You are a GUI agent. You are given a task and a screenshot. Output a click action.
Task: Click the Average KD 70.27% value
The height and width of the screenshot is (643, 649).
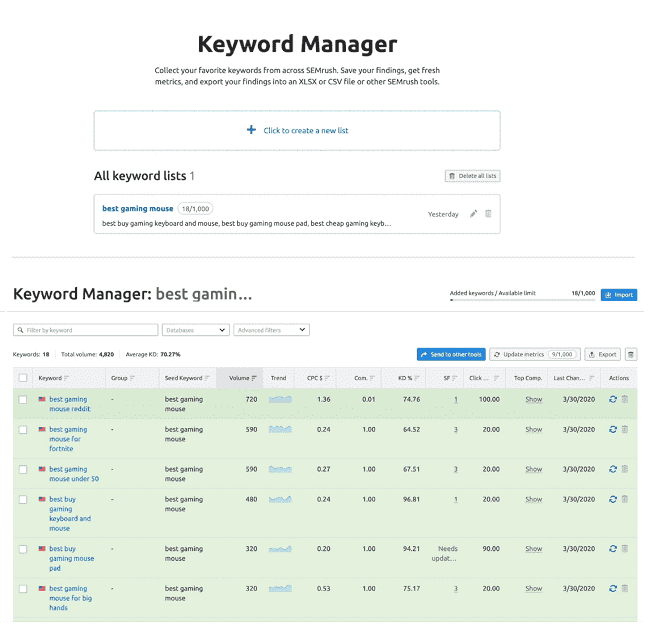pos(170,355)
